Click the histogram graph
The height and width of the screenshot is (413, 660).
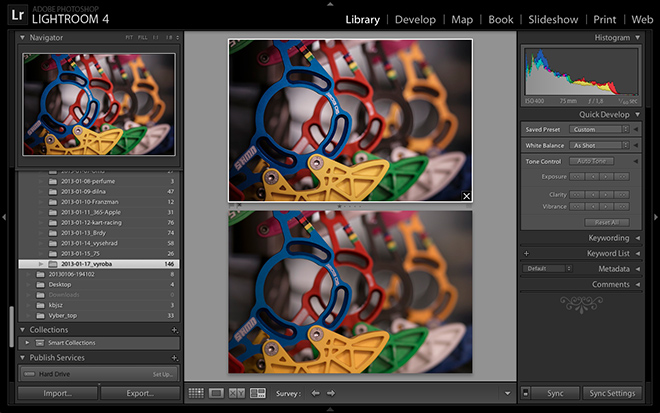click(581, 72)
